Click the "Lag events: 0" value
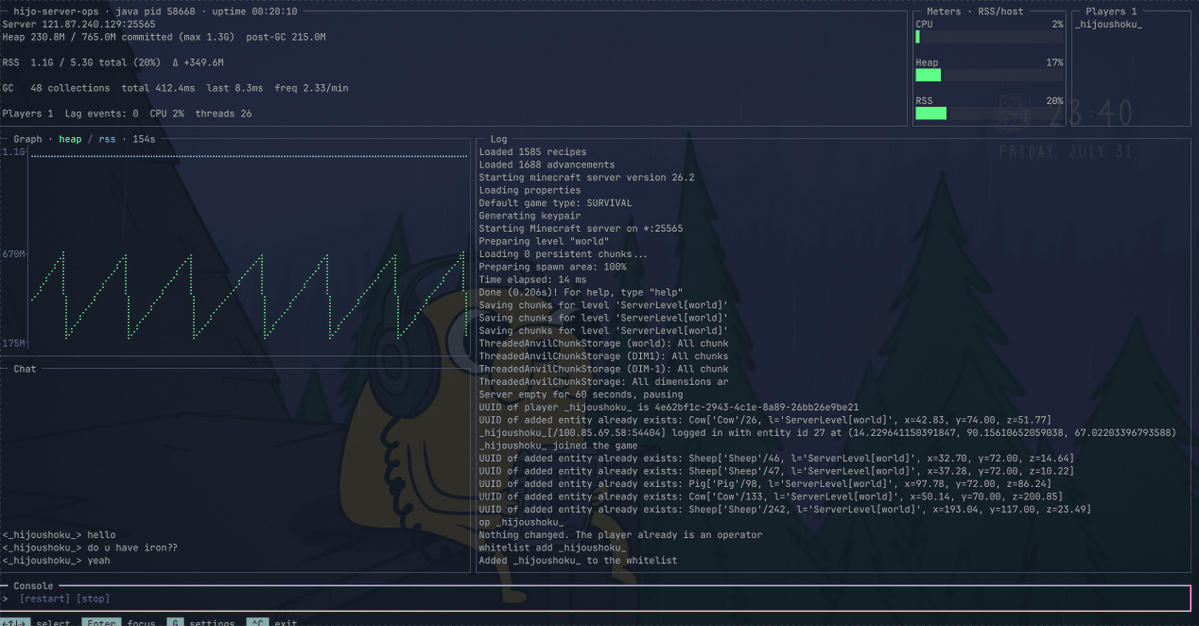This screenshot has height=626, width=1199. click(102, 114)
